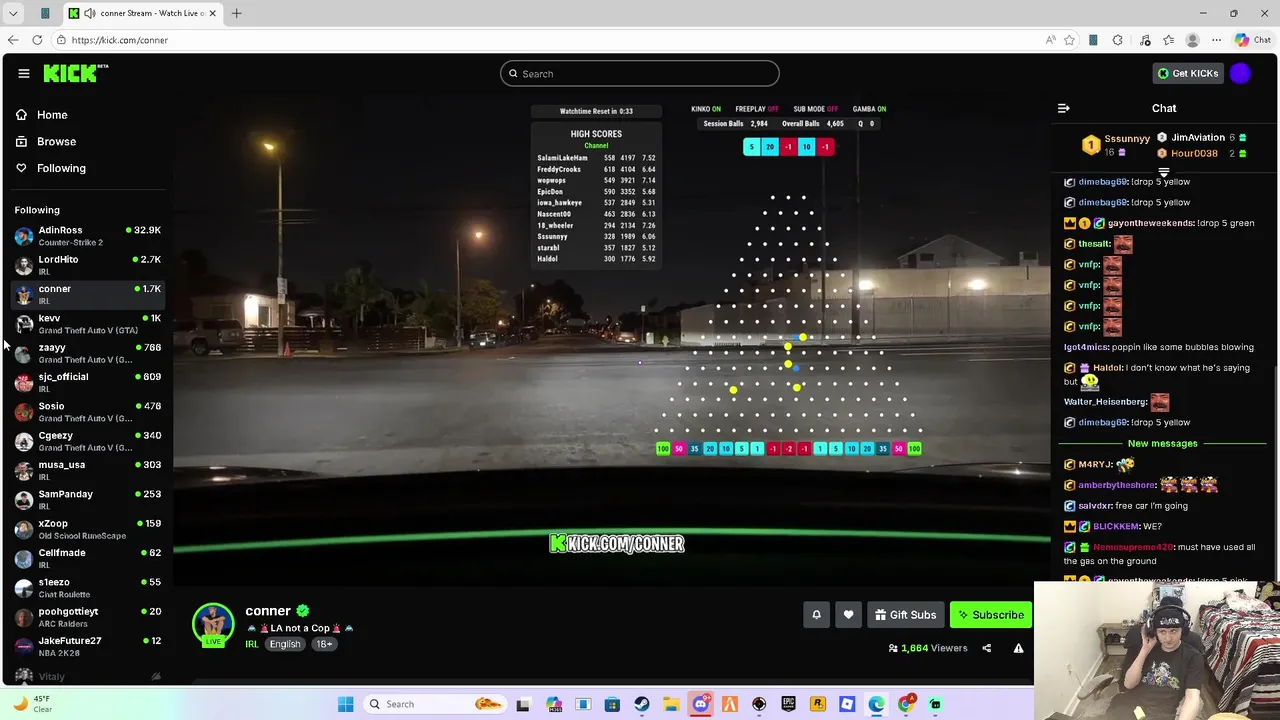Click Haldol username in chat
This screenshot has height=720, width=1280.
coord(1107,368)
